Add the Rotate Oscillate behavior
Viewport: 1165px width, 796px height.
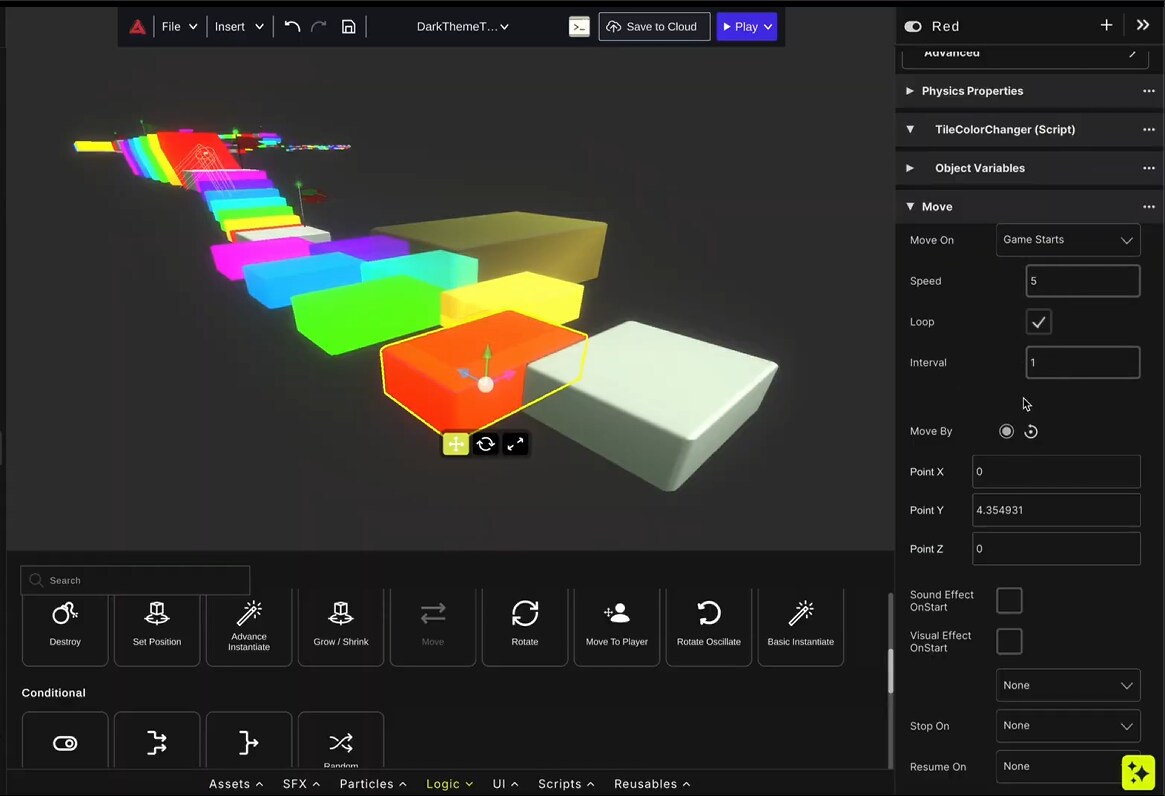[709, 625]
